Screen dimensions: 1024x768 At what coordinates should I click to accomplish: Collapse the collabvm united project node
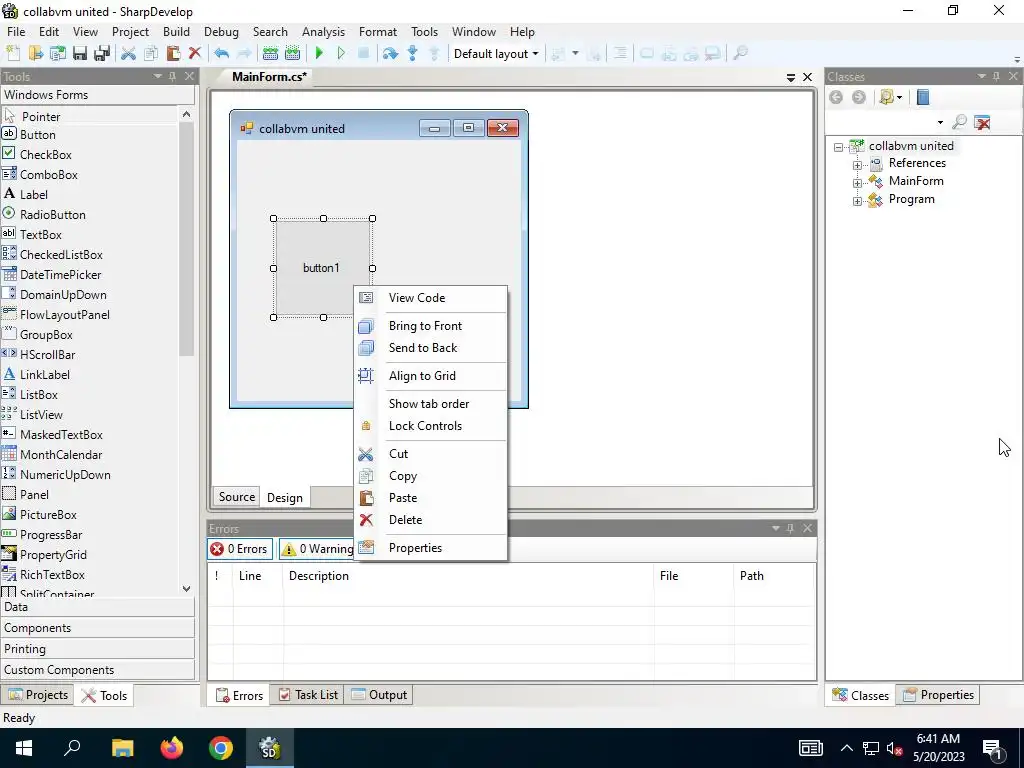coord(839,148)
